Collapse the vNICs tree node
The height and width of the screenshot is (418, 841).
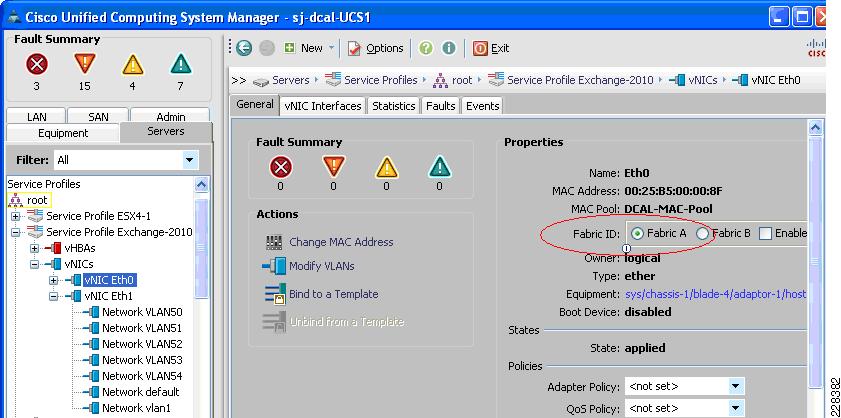tap(35, 264)
